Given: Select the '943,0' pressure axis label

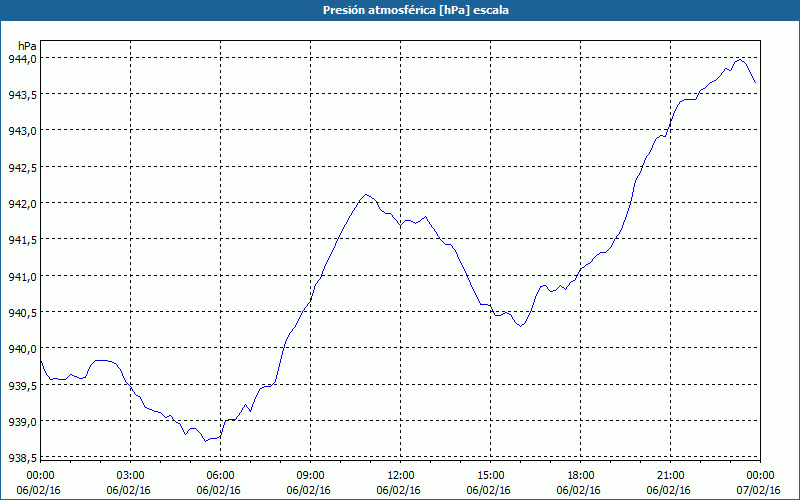Looking at the screenshot, I should tap(22, 131).
